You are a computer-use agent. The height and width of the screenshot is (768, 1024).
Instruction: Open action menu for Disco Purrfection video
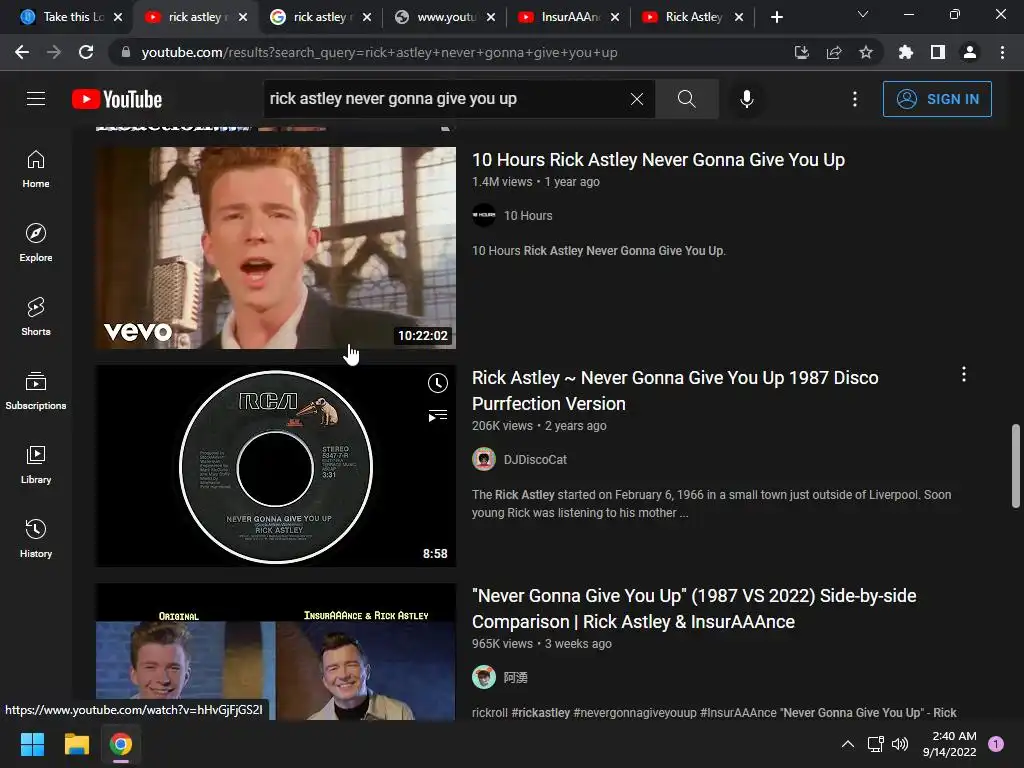pos(964,374)
